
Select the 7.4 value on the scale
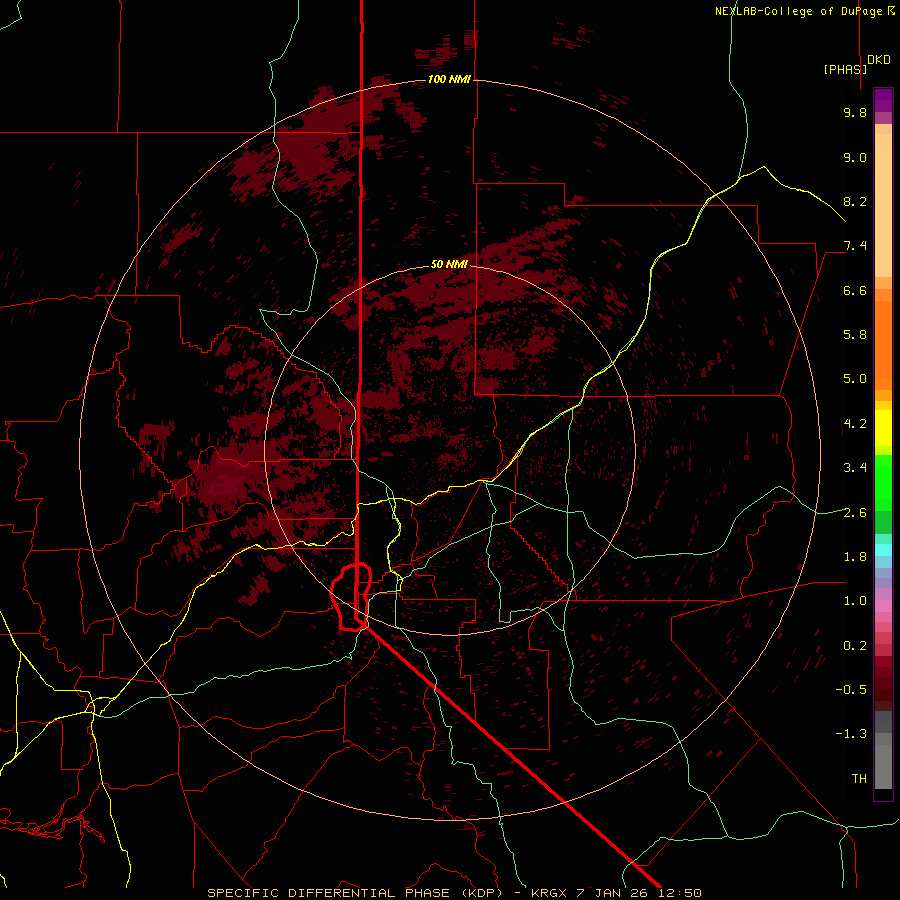tap(855, 246)
